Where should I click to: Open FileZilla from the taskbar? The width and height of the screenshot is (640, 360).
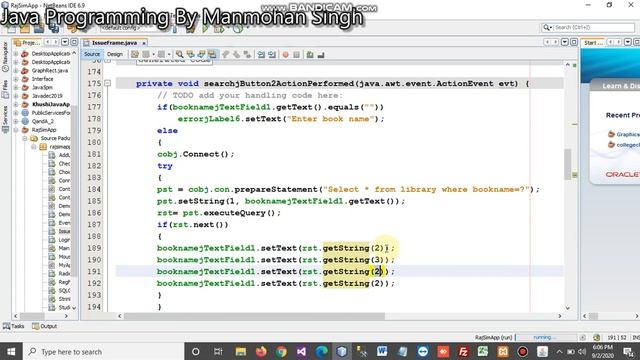pyautogui.click(x=463, y=351)
